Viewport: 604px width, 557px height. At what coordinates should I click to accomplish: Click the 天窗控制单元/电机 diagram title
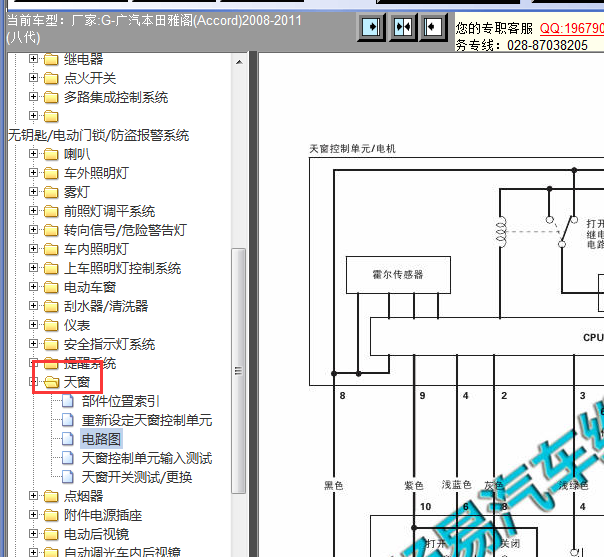[x=352, y=148]
